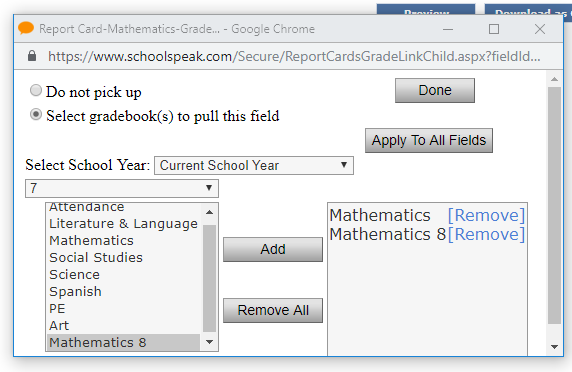Expand the grade 7 dropdown

[122, 188]
